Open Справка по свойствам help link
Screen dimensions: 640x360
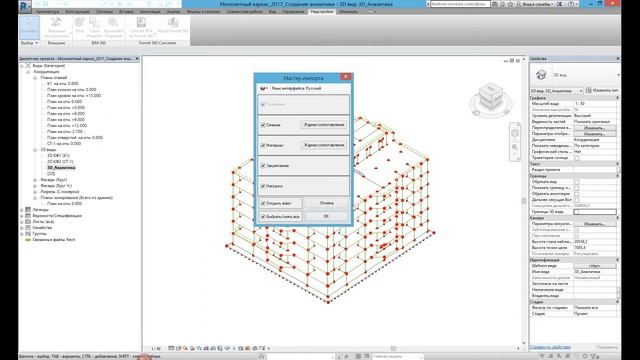coord(550,347)
